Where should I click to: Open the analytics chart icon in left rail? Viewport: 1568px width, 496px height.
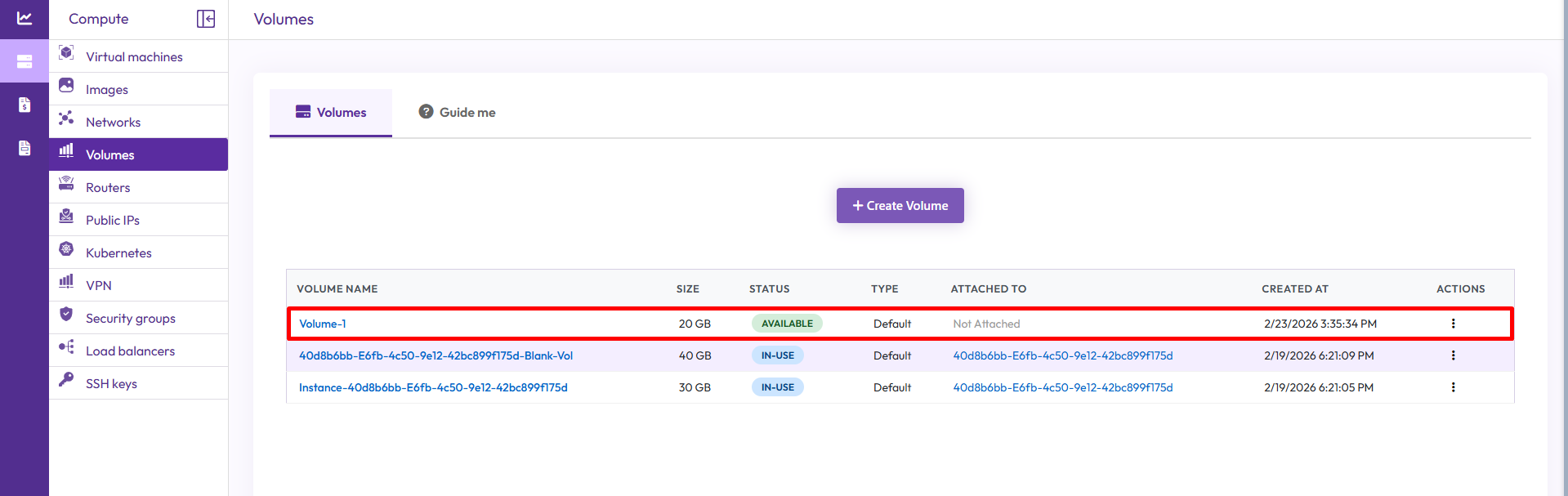(25, 18)
